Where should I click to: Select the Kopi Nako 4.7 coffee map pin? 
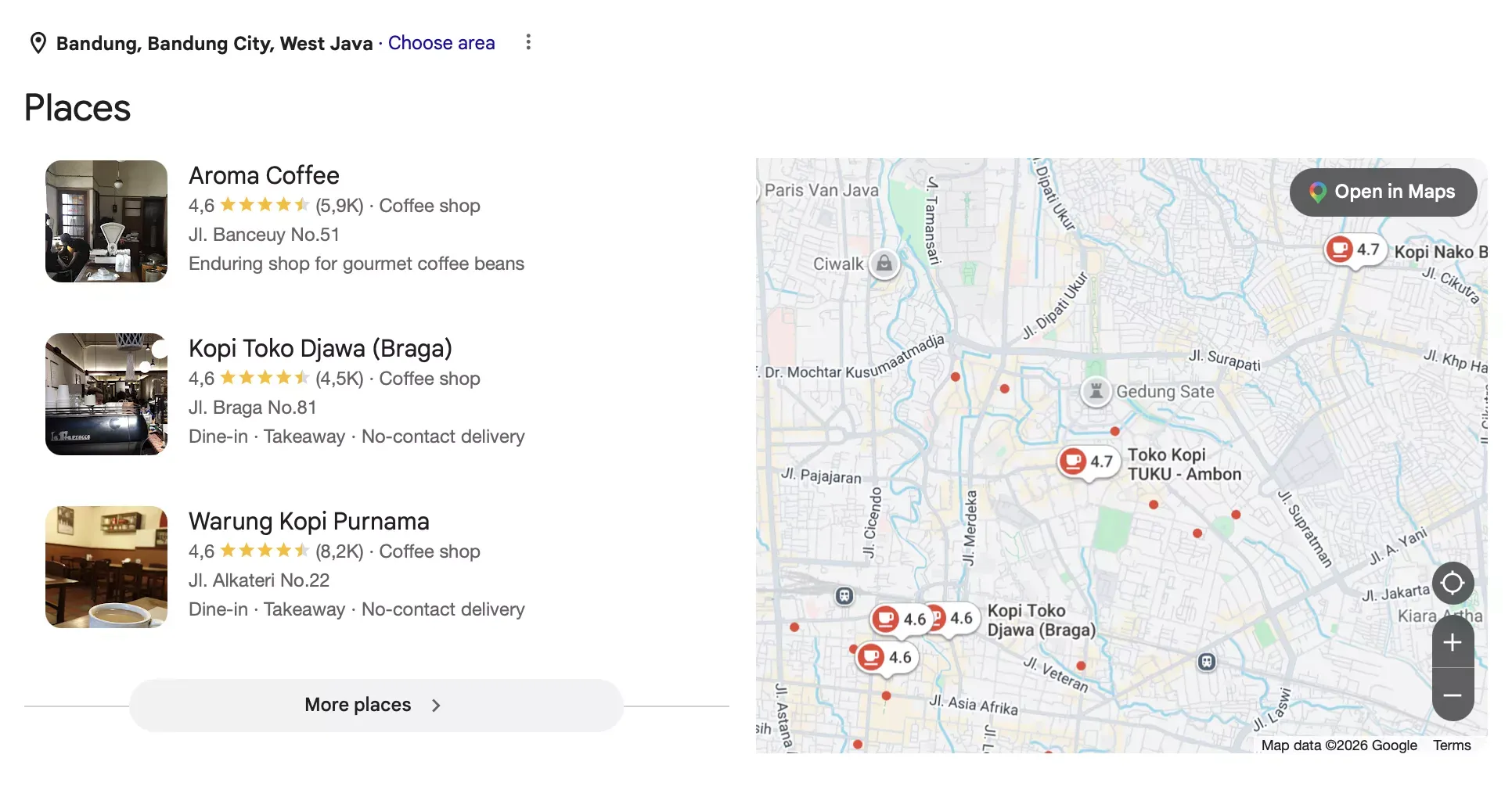[x=1355, y=250]
